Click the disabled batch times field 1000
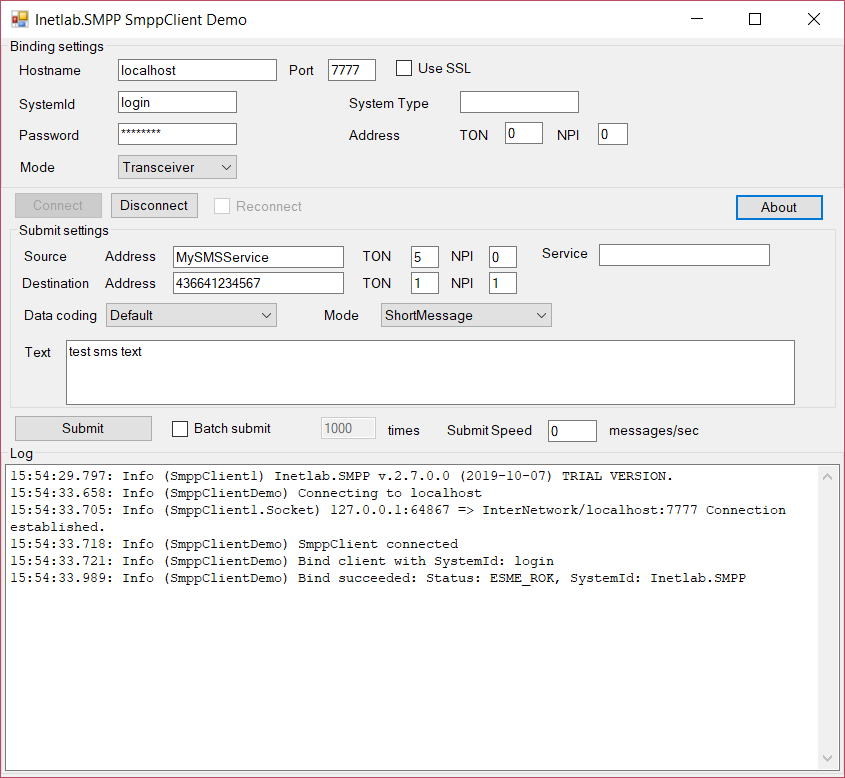 click(348, 428)
